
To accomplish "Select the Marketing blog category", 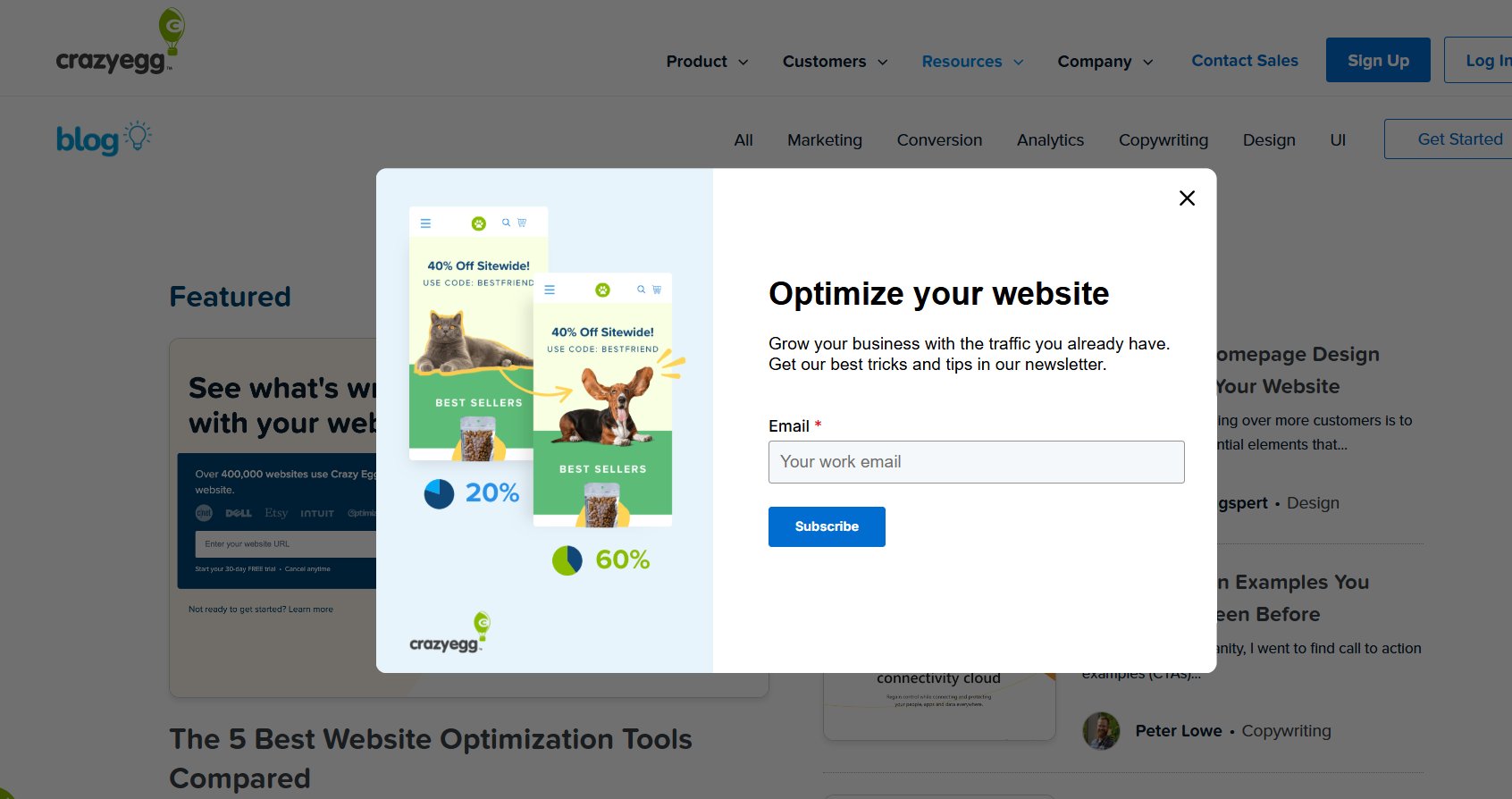I will (x=824, y=140).
